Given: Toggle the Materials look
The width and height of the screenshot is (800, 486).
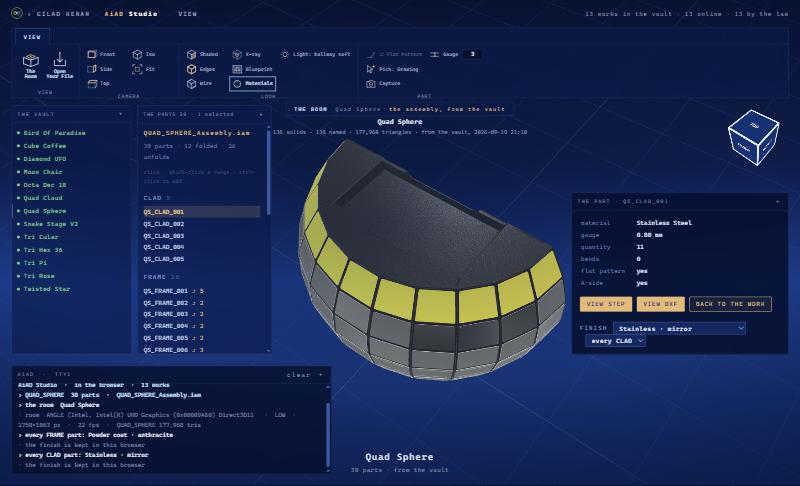Looking at the screenshot, I should [253, 83].
